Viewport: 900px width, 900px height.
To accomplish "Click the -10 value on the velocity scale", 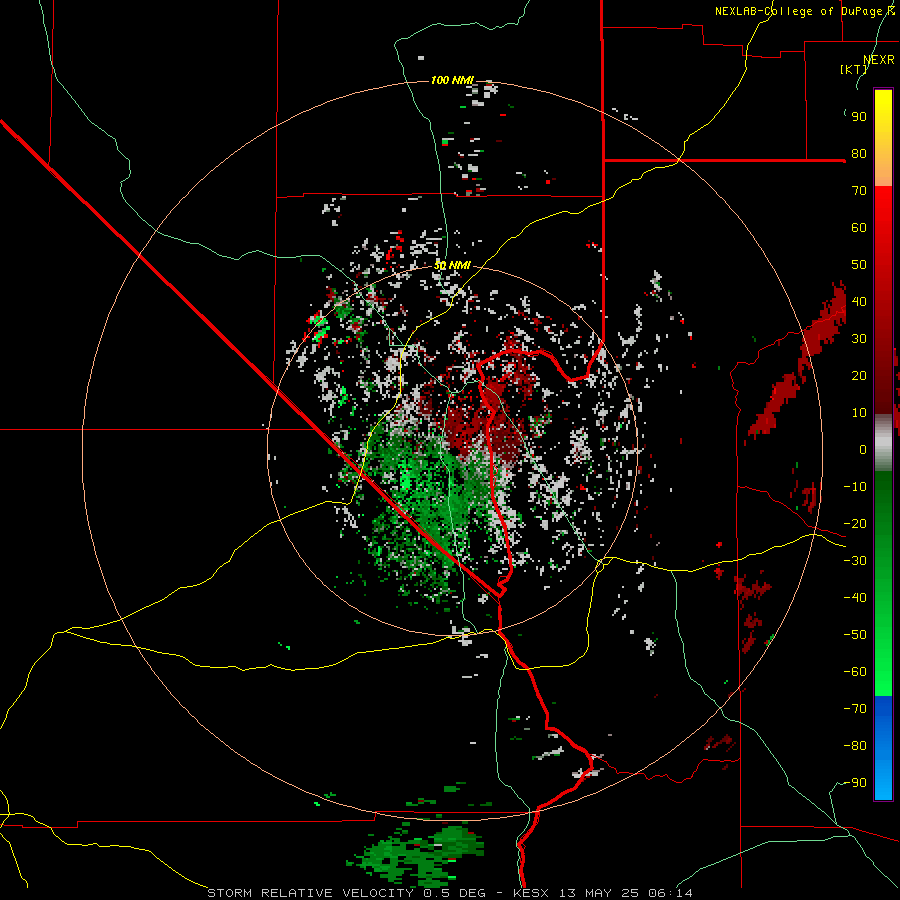I will [x=855, y=487].
